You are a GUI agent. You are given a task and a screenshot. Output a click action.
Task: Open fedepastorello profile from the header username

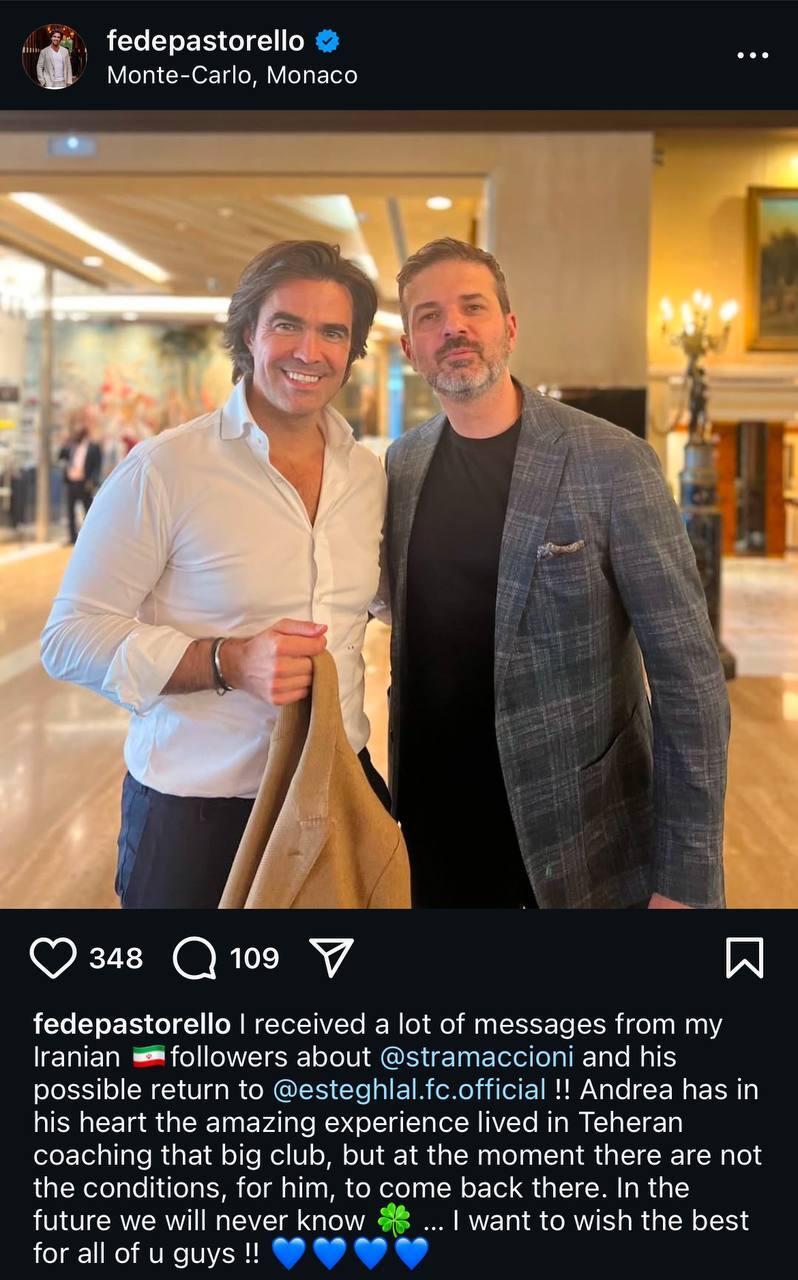205,41
